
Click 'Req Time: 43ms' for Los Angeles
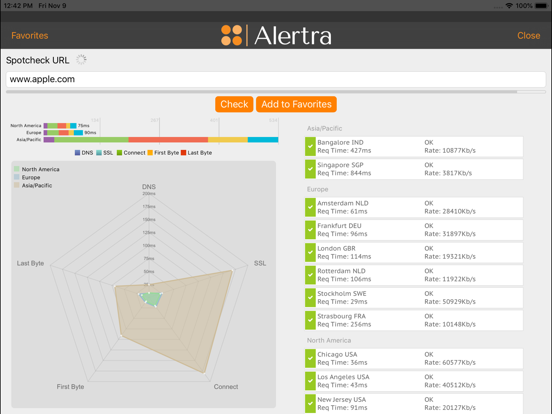coord(342,385)
